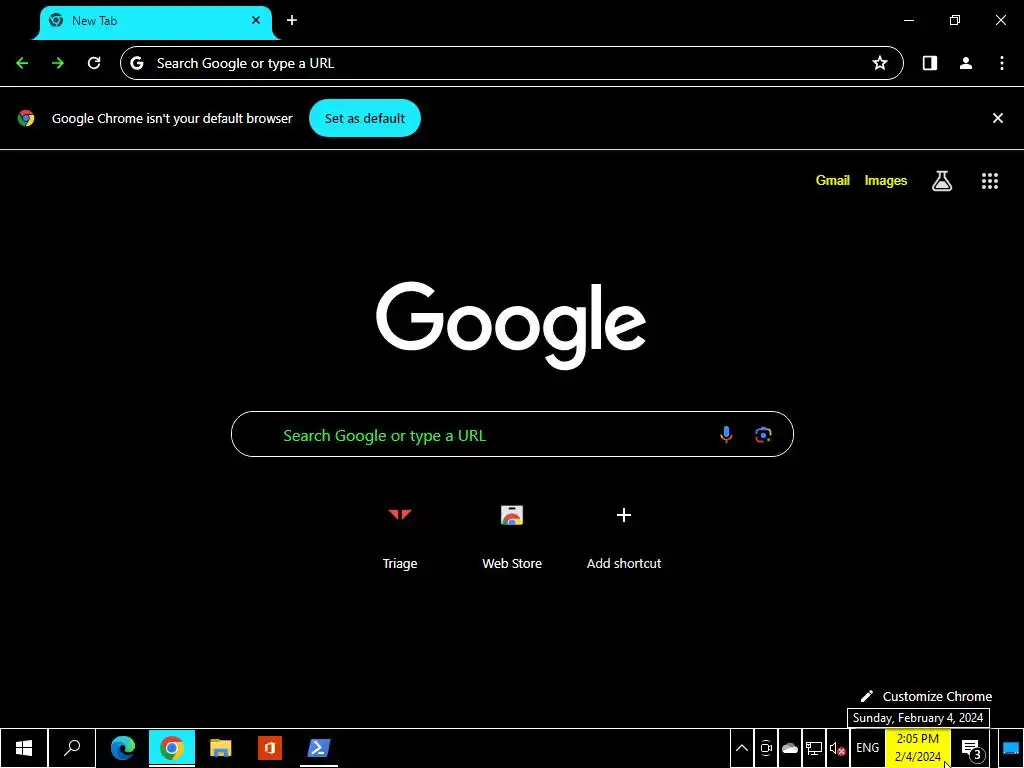
Task: Add a new shortcut
Action: tap(624, 537)
